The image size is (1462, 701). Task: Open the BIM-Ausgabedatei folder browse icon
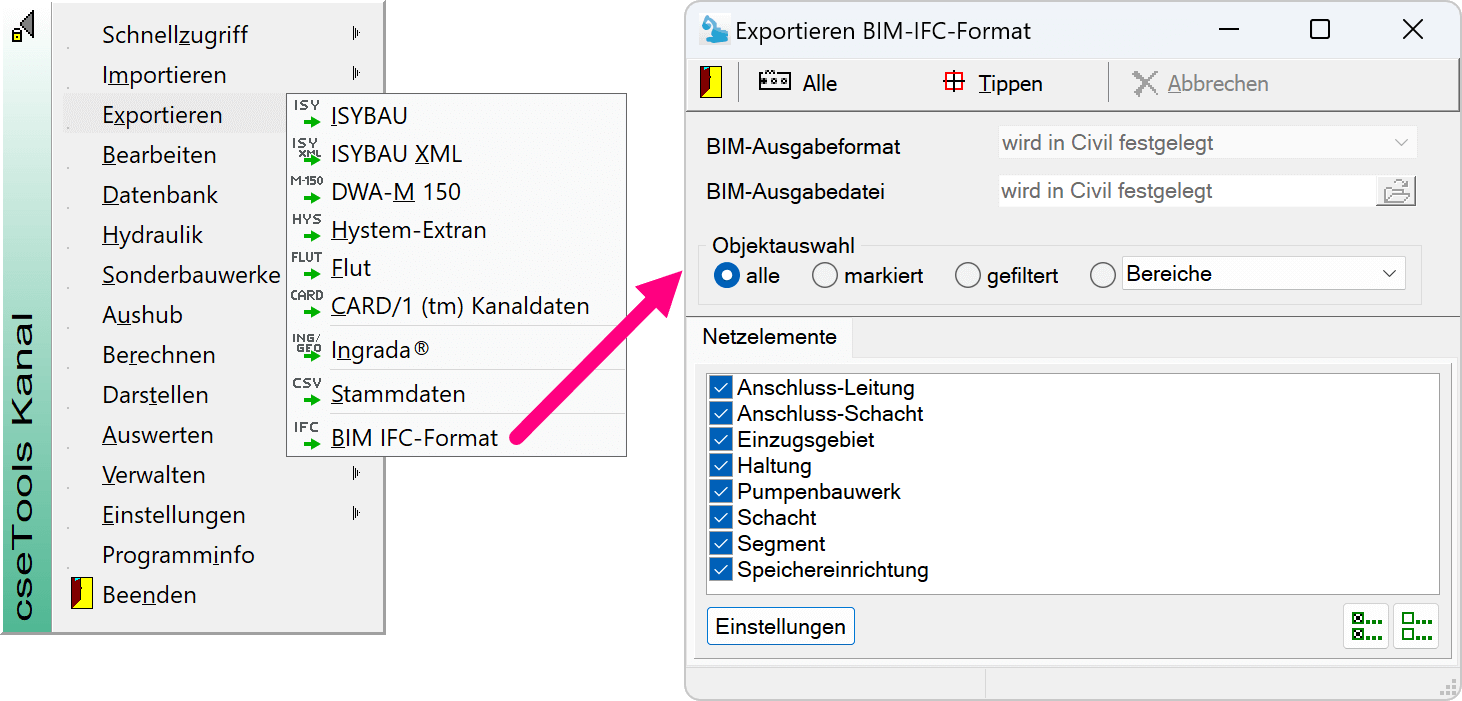(1396, 191)
